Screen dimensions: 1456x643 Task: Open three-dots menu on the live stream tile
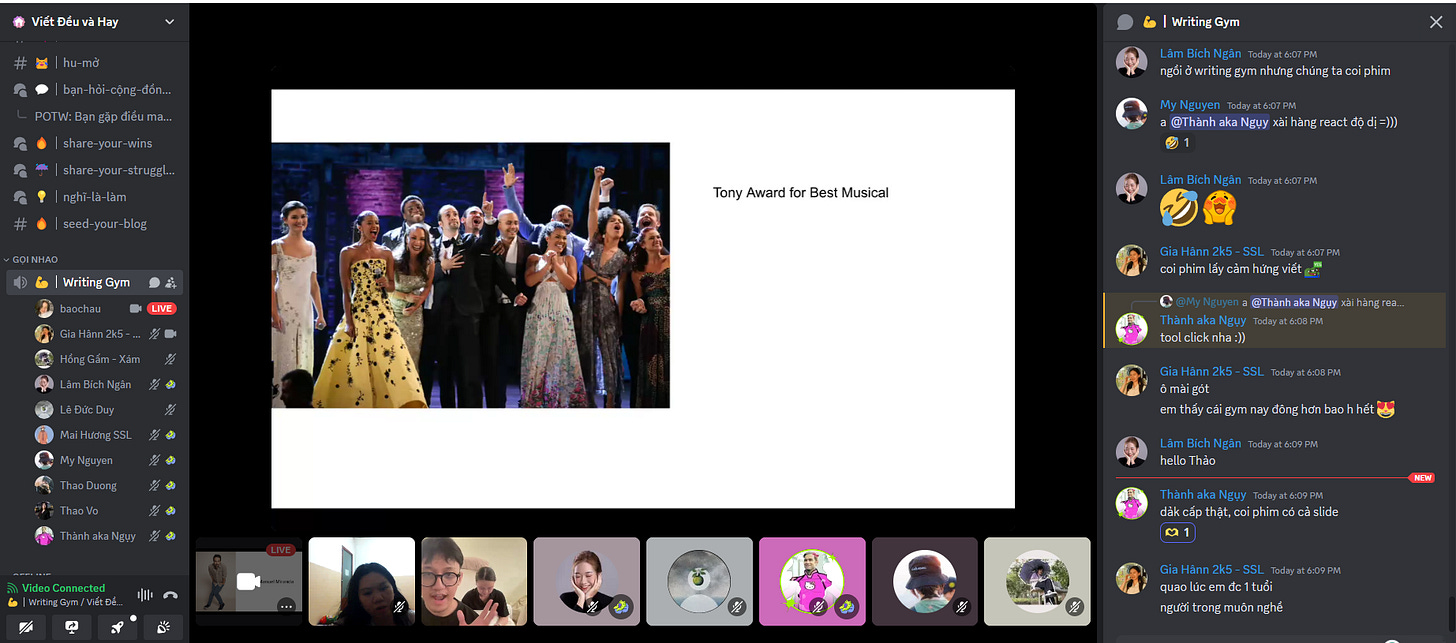pyautogui.click(x=286, y=605)
